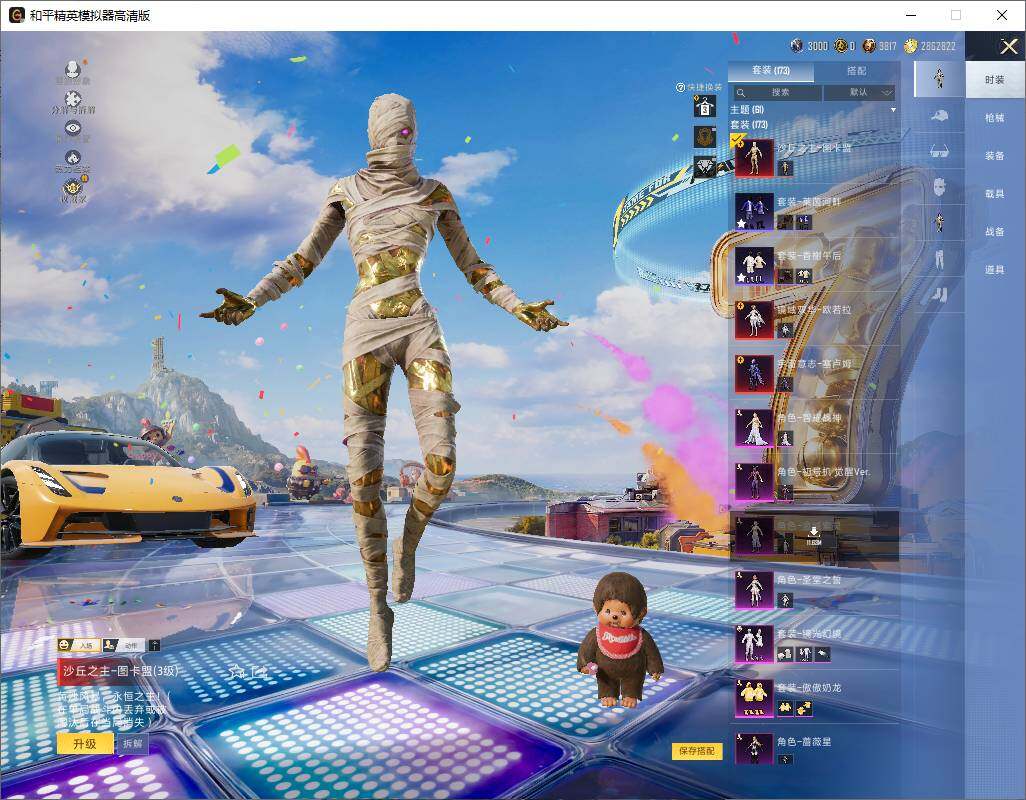Select the cap headwear category icon
Screen dimensions: 1026x800
(939, 116)
